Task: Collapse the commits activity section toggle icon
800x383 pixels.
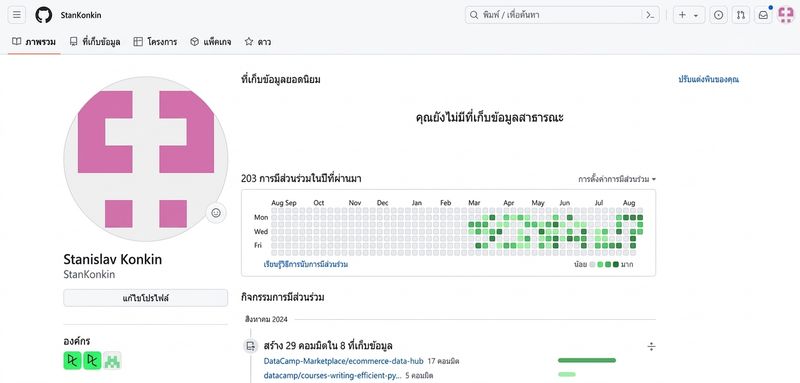Action: pyautogui.click(x=651, y=347)
